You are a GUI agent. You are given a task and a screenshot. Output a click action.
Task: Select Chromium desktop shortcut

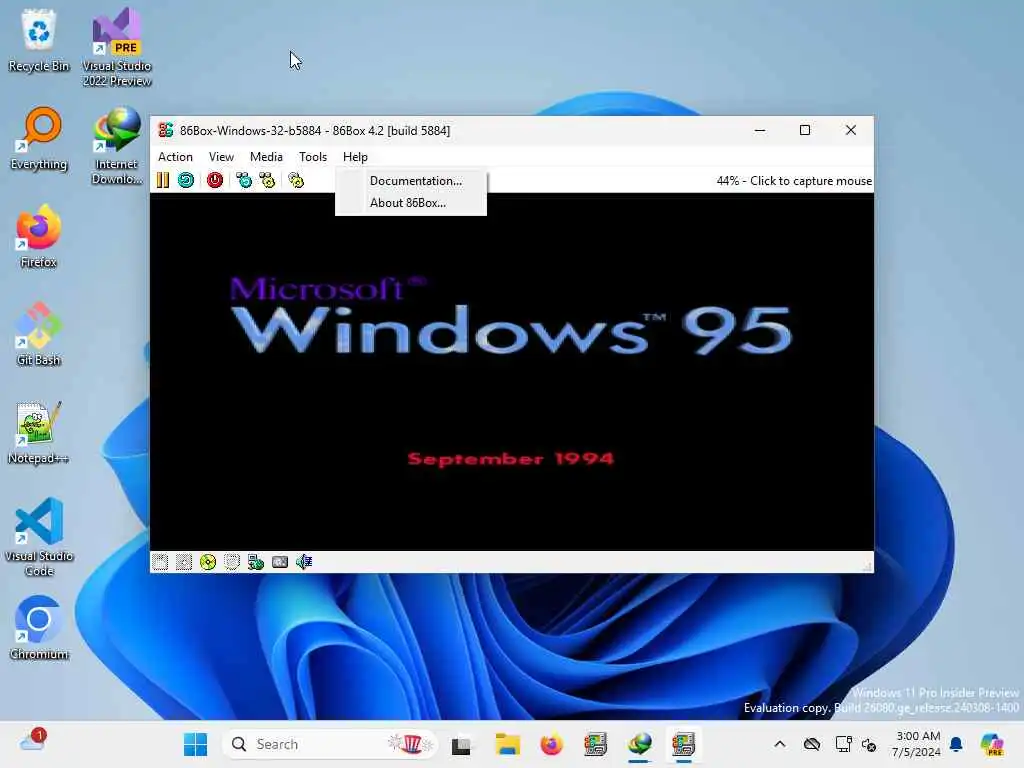pyautogui.click(x=39, y=628)
